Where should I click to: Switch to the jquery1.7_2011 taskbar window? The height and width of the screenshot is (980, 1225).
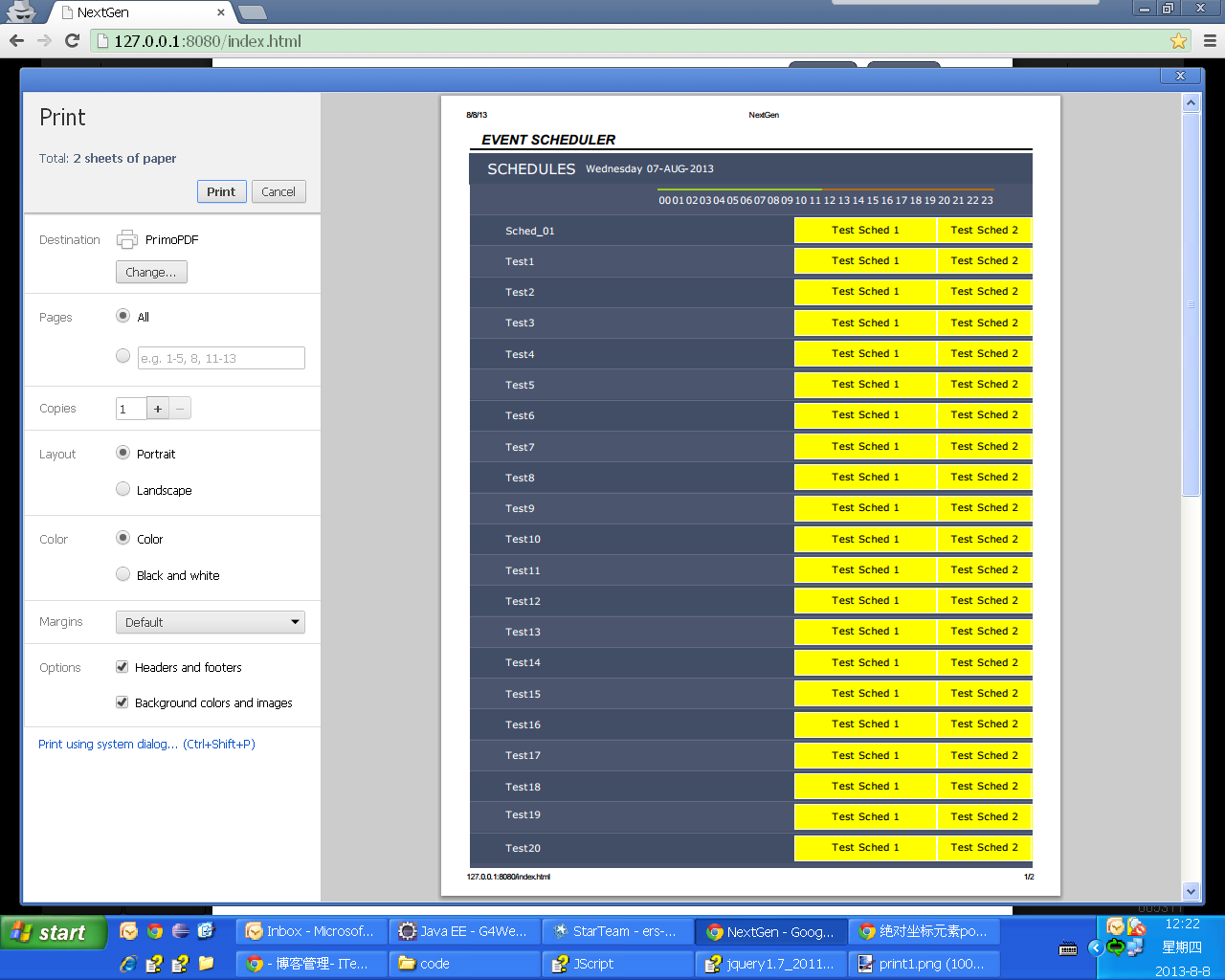(770, 964)
